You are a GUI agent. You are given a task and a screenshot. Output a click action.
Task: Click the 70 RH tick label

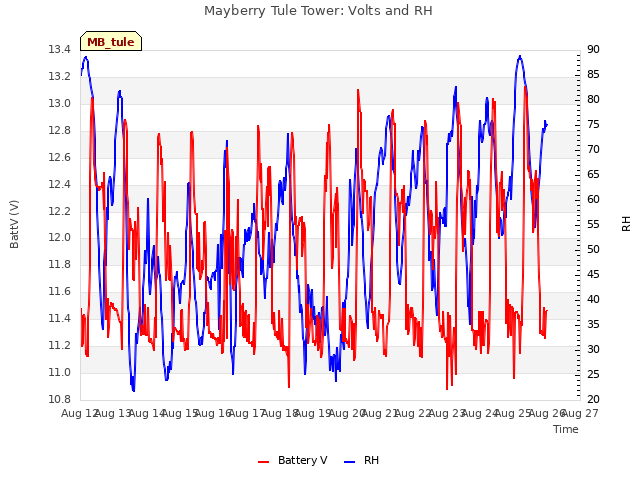(x=593, y=150)
